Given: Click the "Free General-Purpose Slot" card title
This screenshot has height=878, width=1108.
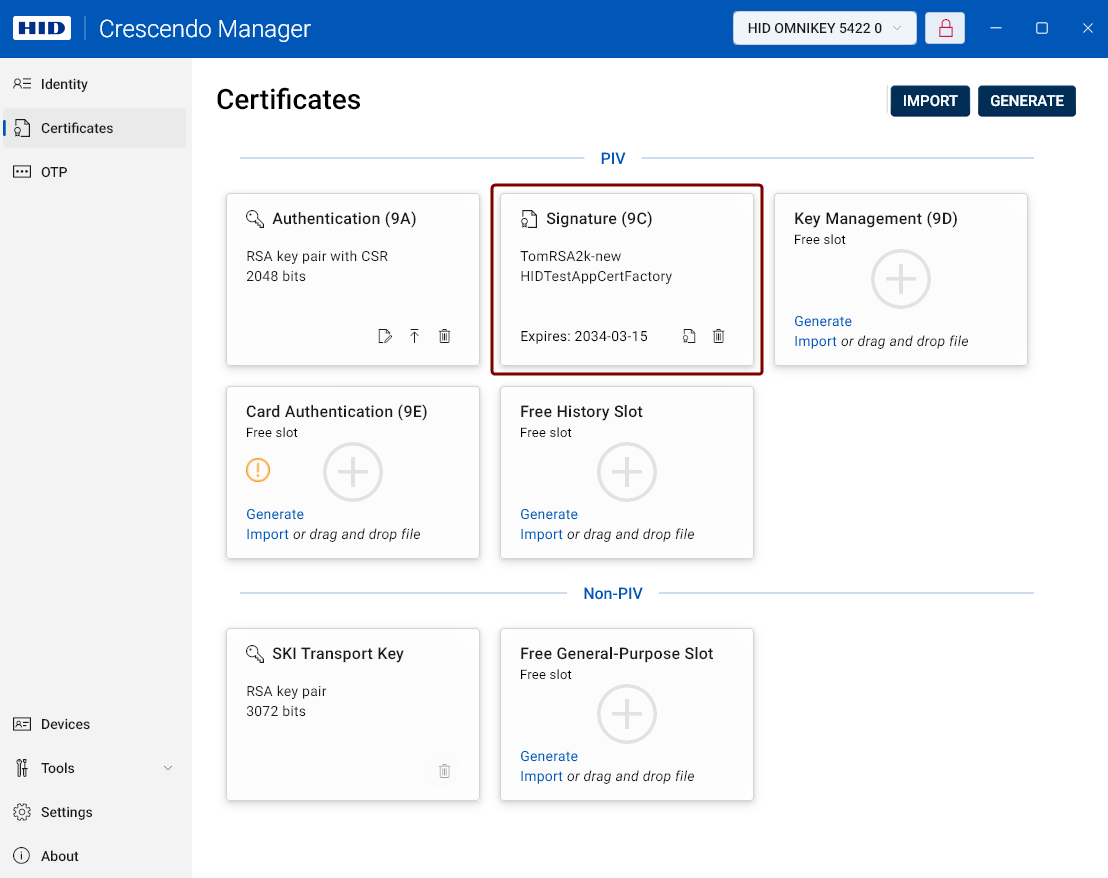Looking at the screenshot, I should pos(617,653).
